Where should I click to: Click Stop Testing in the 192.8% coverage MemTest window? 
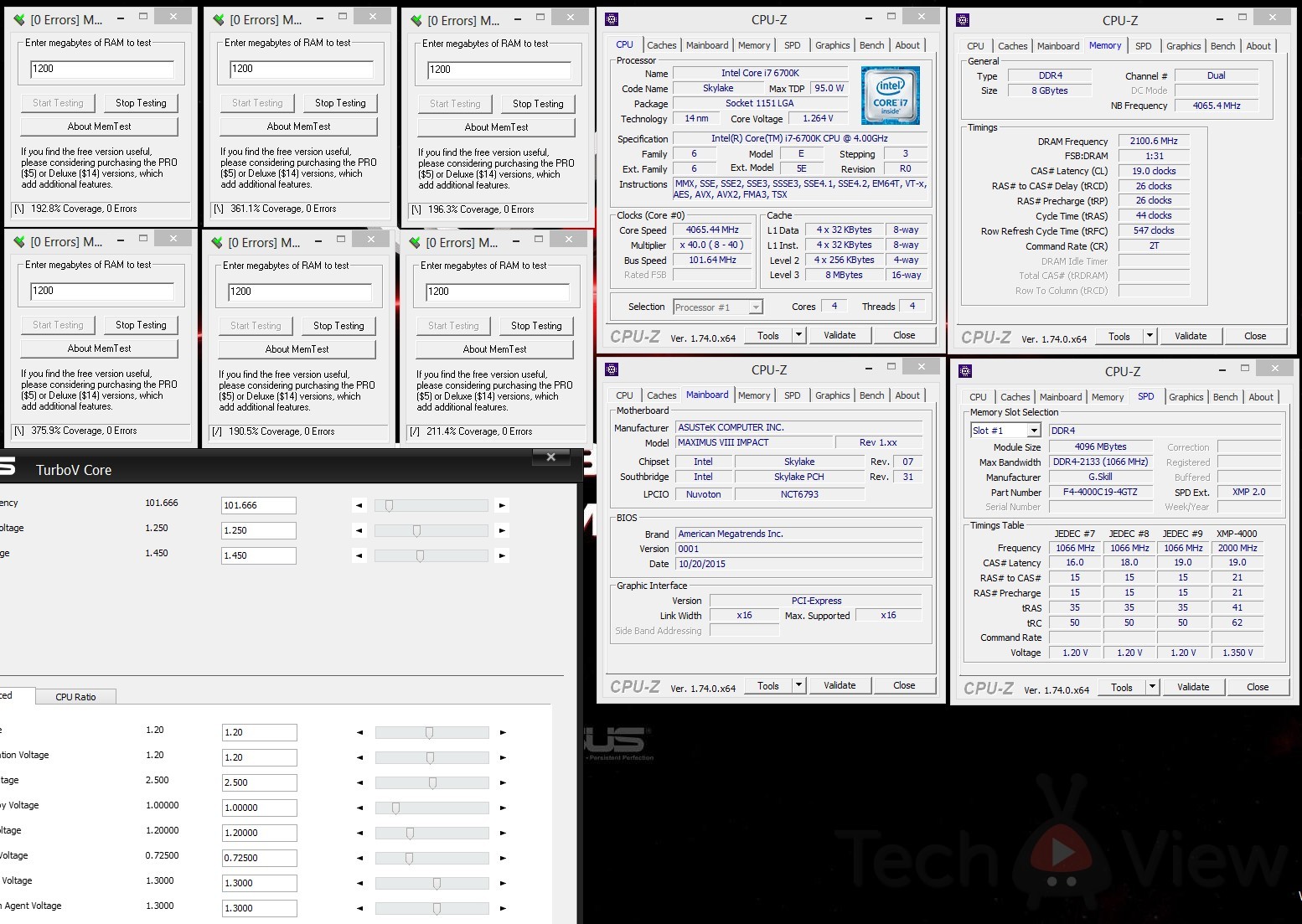tap(141, 103)
